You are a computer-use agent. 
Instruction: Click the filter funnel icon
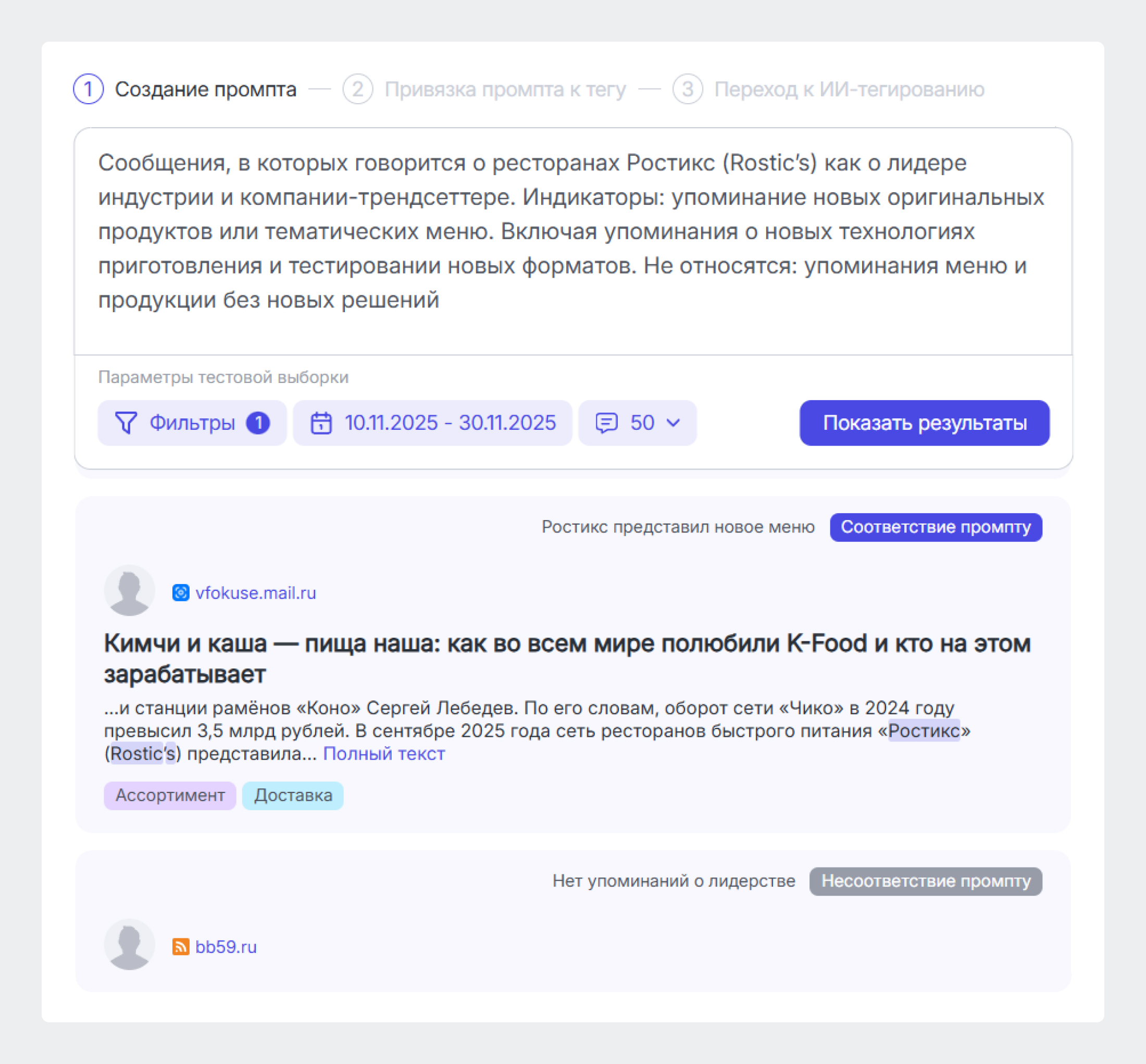pos(126,423)
